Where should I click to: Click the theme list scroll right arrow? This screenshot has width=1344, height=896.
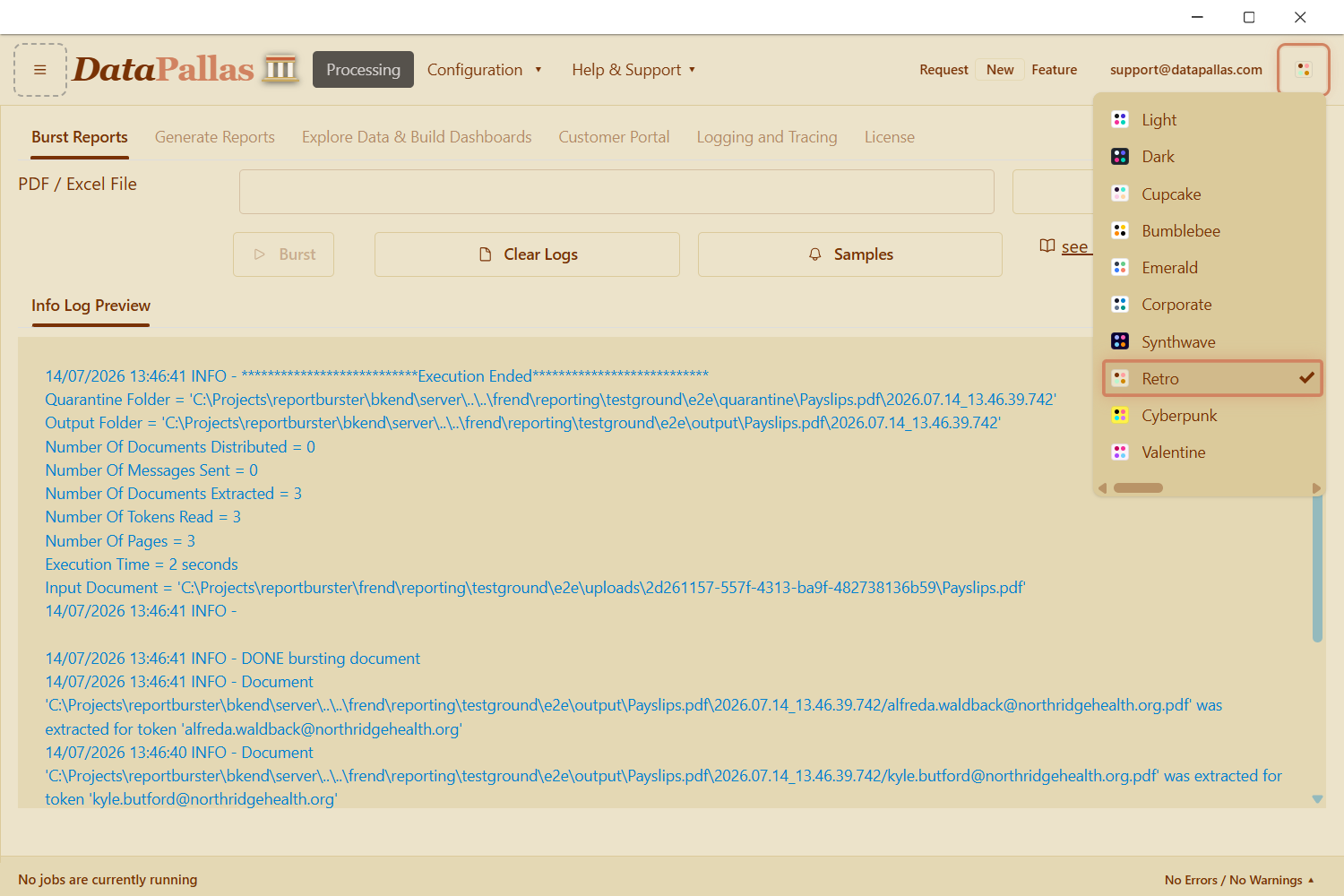tap(1316, 488)
